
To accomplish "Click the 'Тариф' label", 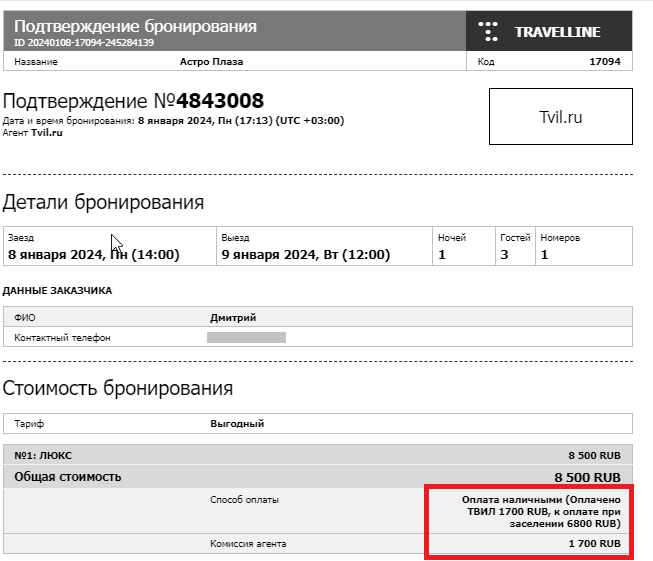I will (29, 424).
